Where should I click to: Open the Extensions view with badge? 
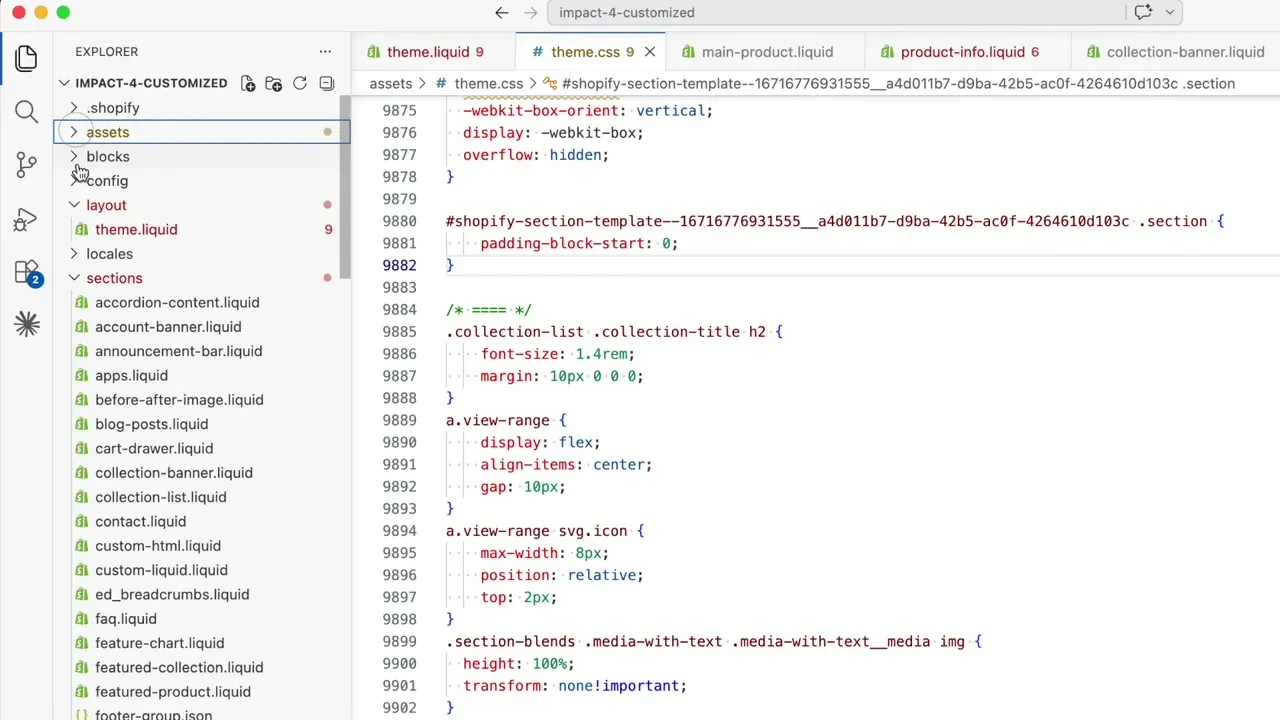click(26, 272)
